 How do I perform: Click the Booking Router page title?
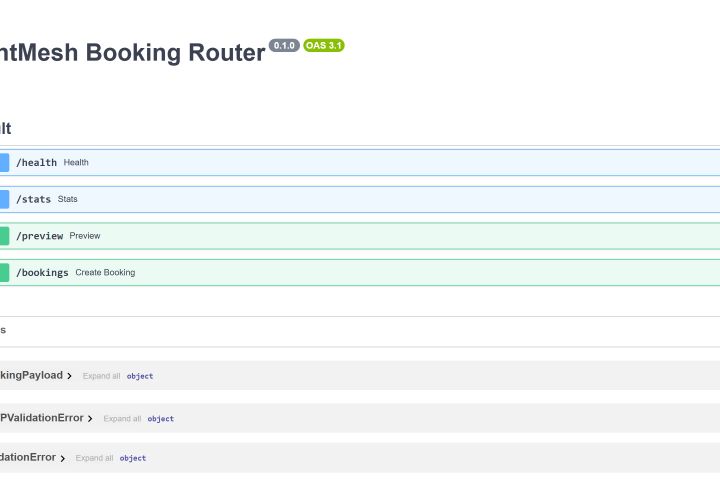132,52
